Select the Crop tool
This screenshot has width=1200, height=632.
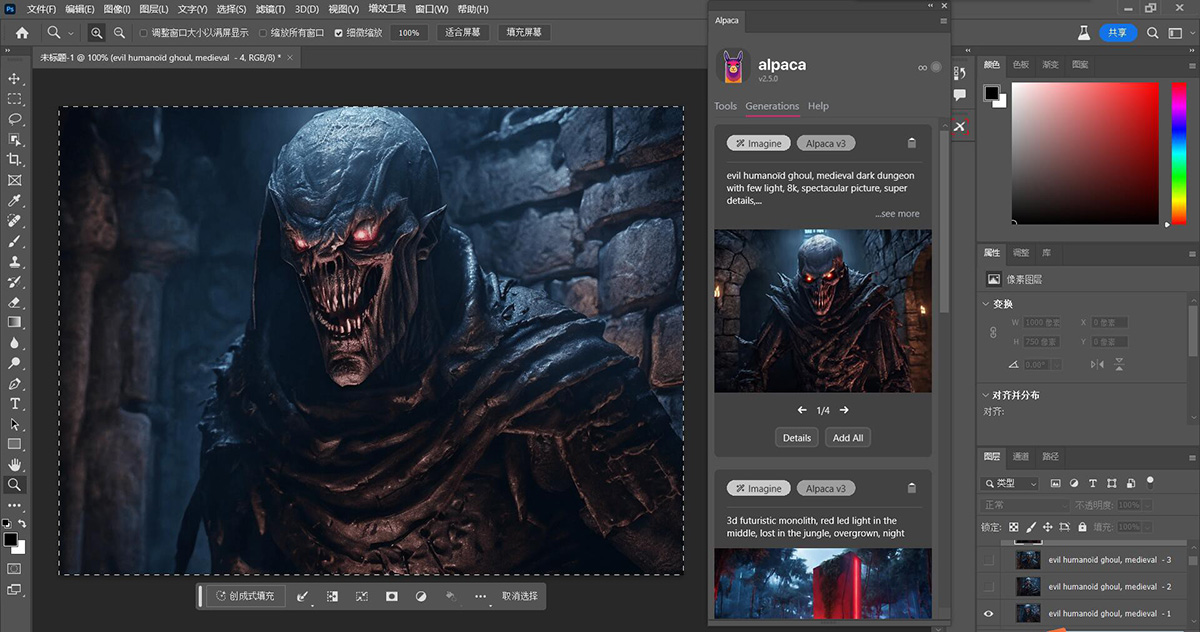[x=14, y=158]
